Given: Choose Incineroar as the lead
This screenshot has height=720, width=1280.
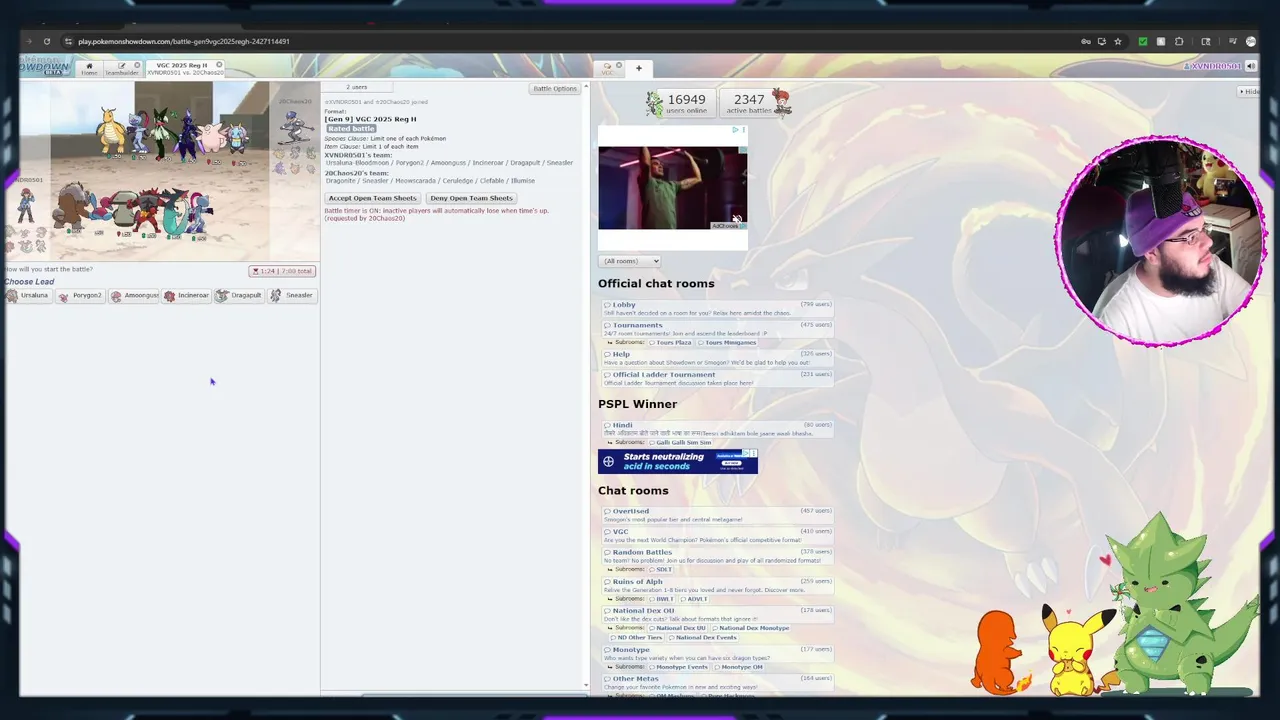Looking at the screenshot, I should coord(187,296).
